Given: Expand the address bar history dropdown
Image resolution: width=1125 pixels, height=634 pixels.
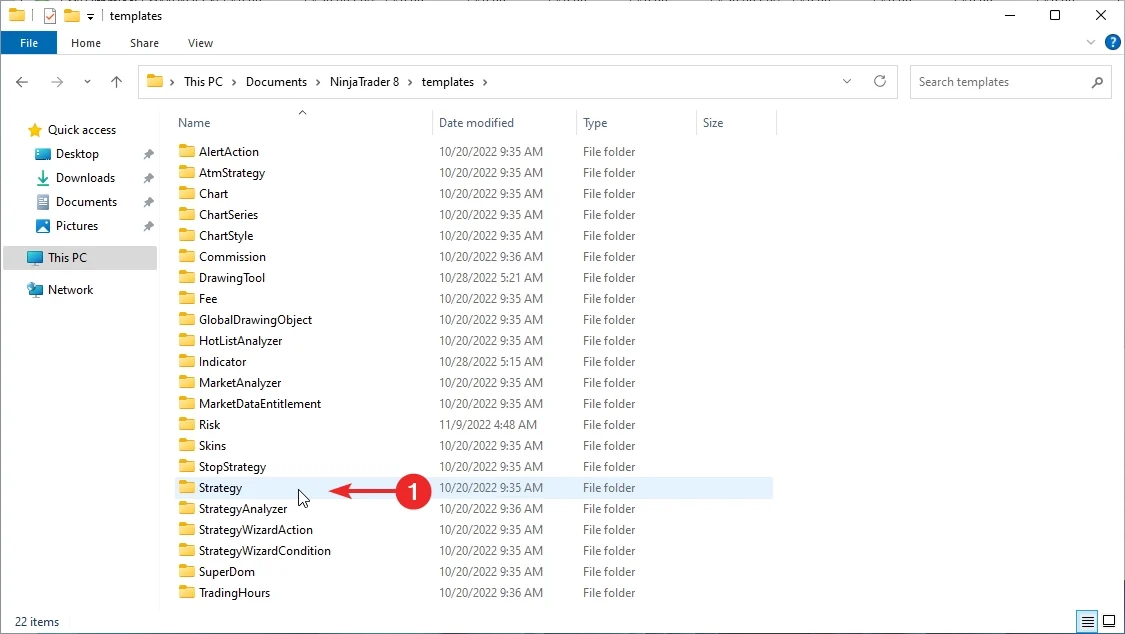Looking at the screenshot, I should tap(847, 82).
